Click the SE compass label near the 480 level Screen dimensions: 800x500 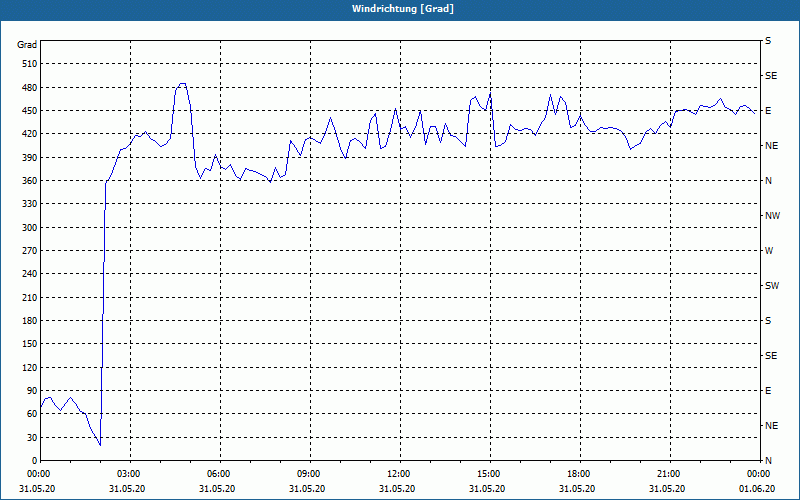pyautogui.click(x=771, y=76)
